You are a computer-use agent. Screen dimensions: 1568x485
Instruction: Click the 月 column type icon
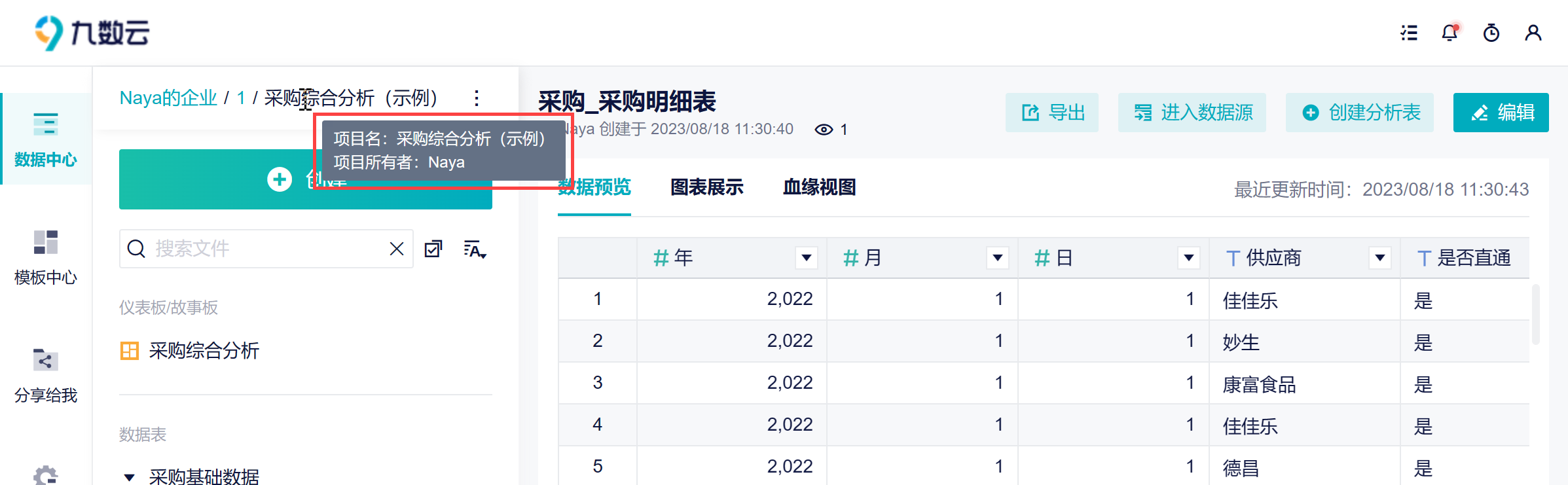coord(851,258)
